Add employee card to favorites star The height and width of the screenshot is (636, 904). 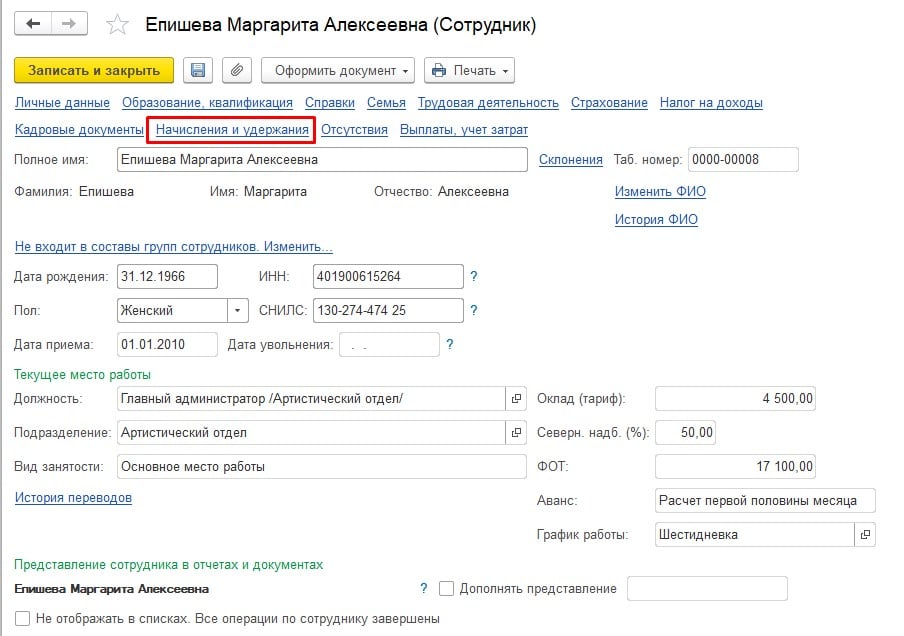point(117,25)
